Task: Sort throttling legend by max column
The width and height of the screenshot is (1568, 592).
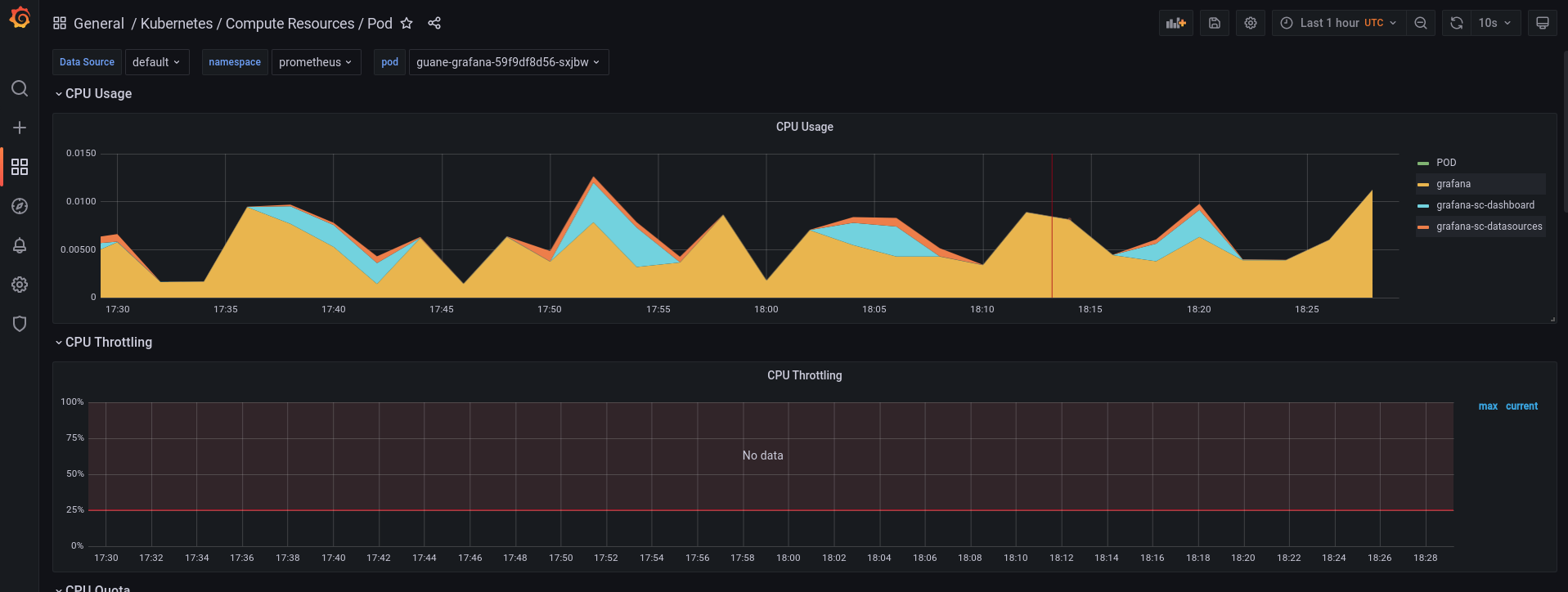Action: (x=1488, y=406)
